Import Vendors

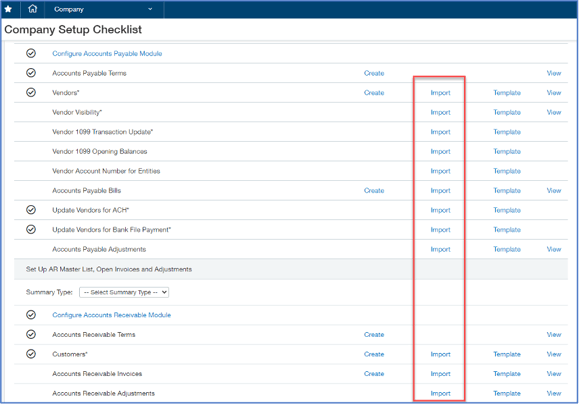coord(441,93)
